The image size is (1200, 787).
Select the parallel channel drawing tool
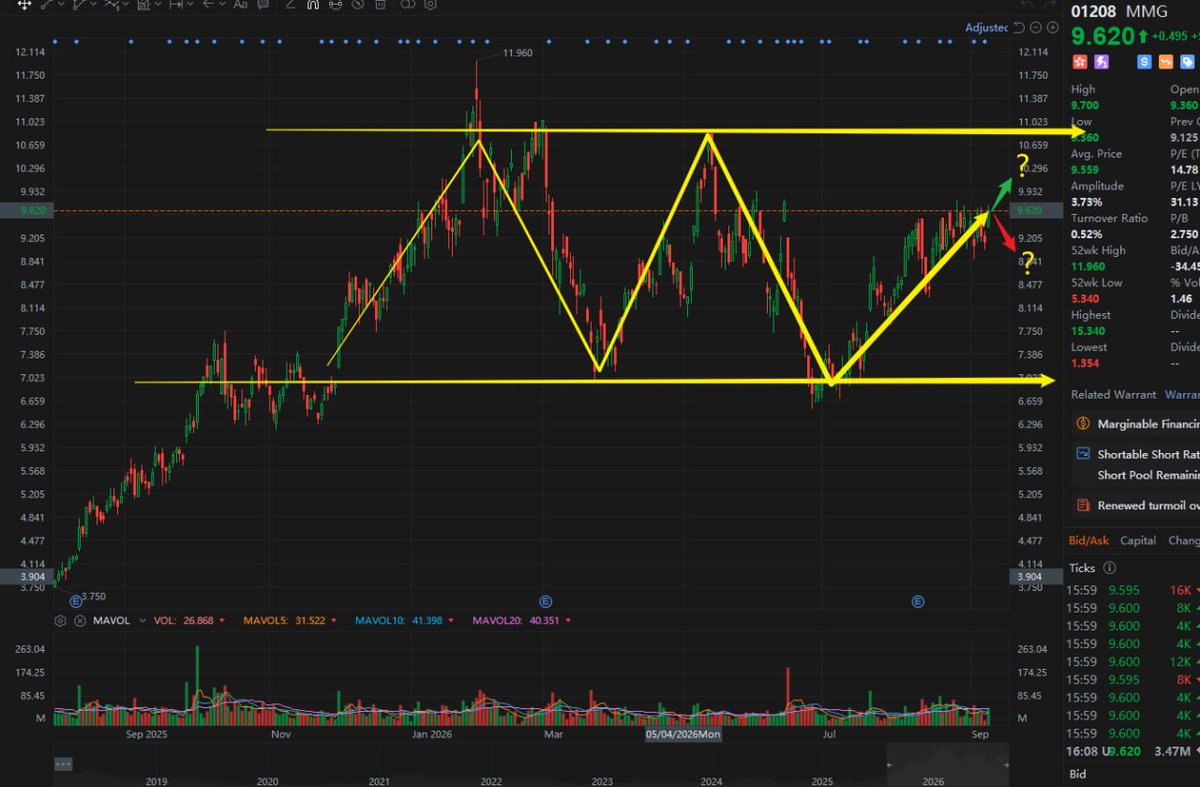coord(79,4)
